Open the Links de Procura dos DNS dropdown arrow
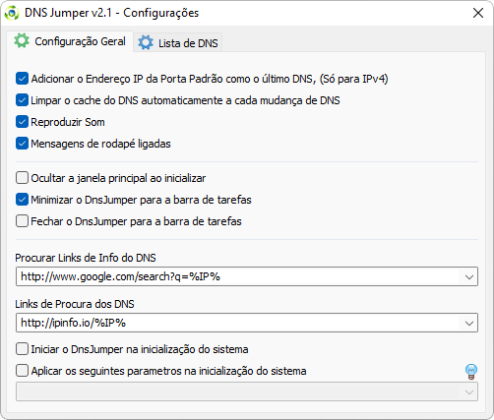Screen dimensions: 494x420 [469, 323]
